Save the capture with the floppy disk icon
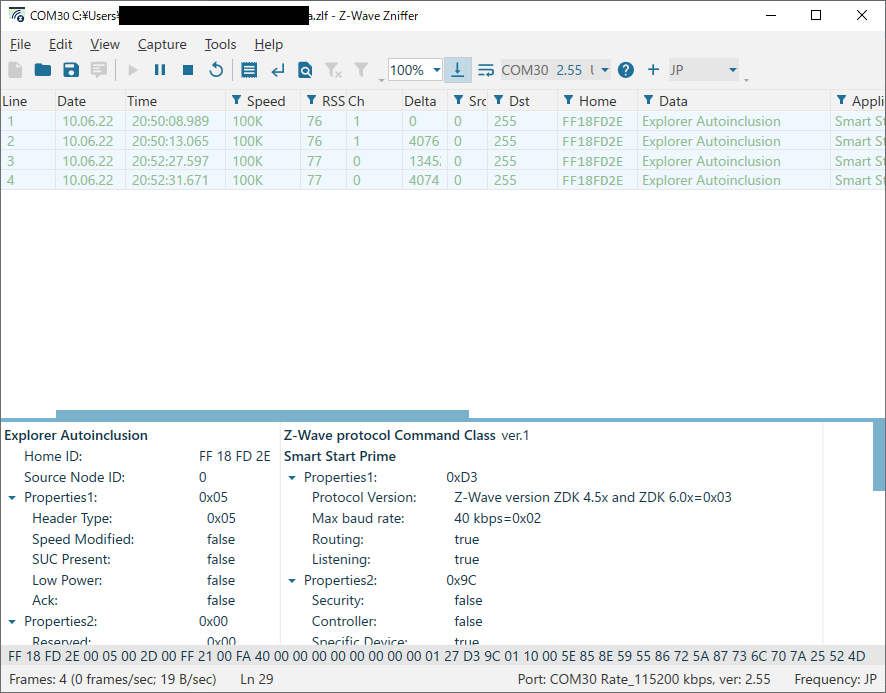 click(71, 70)
